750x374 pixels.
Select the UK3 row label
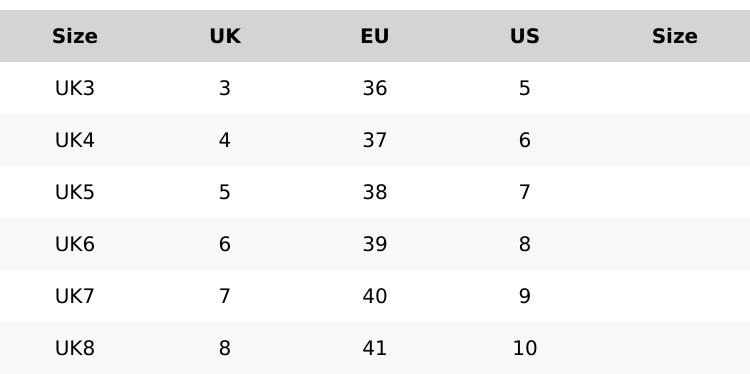pyautogui.click(x=75, y=88)
